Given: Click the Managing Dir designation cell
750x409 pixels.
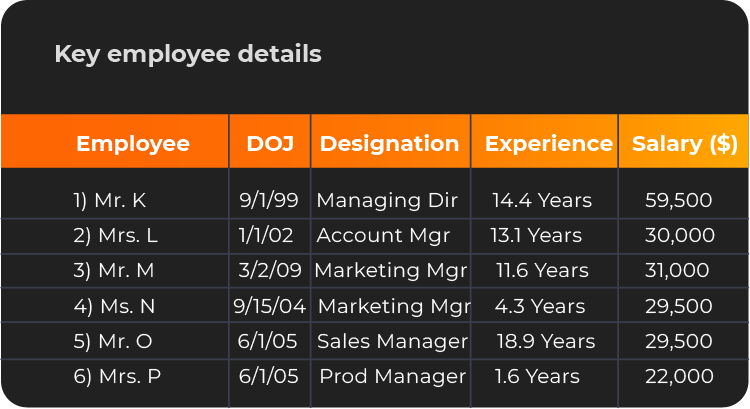Looking at the screenshot, I should pyautogui.click(x=387, y=201).
